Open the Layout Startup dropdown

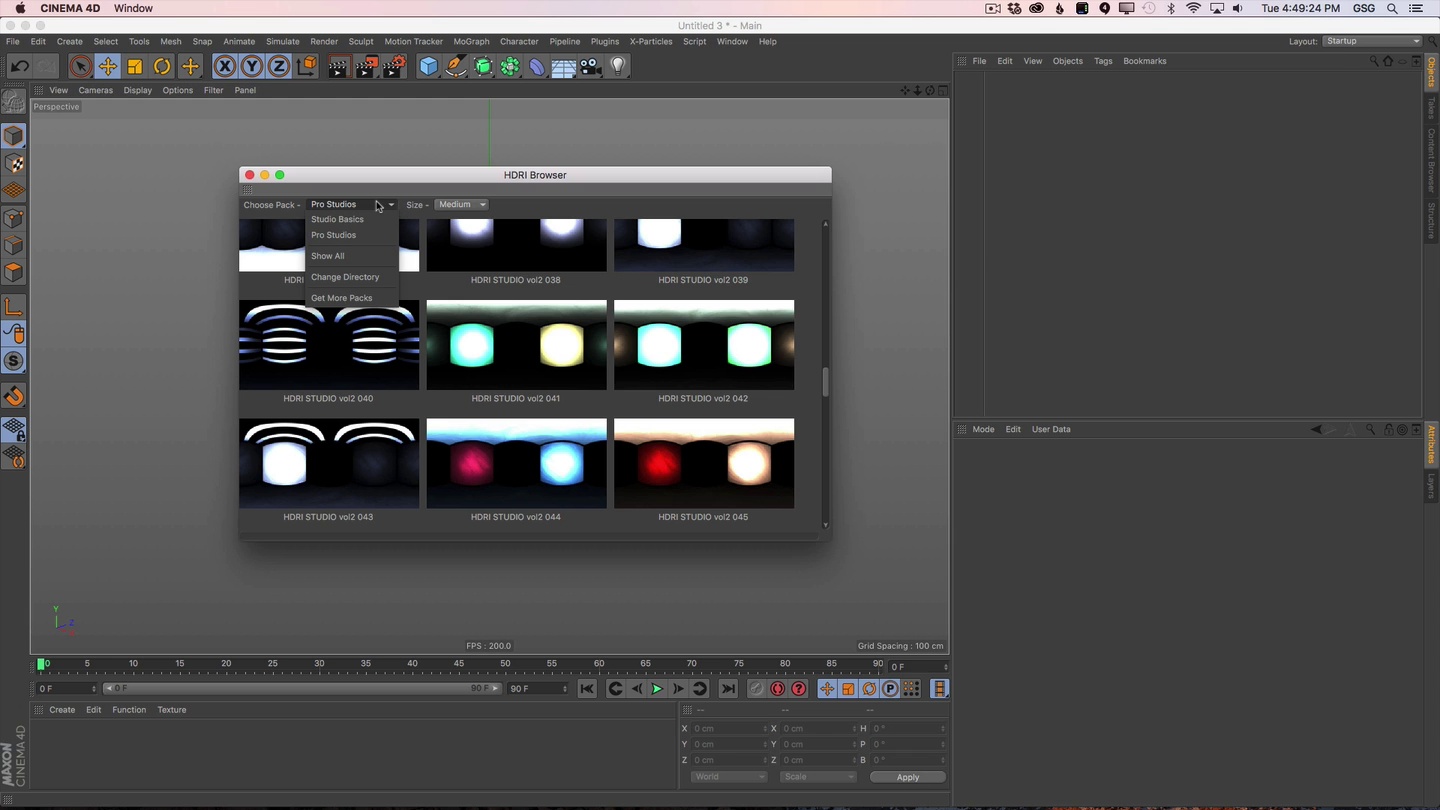1372,41
